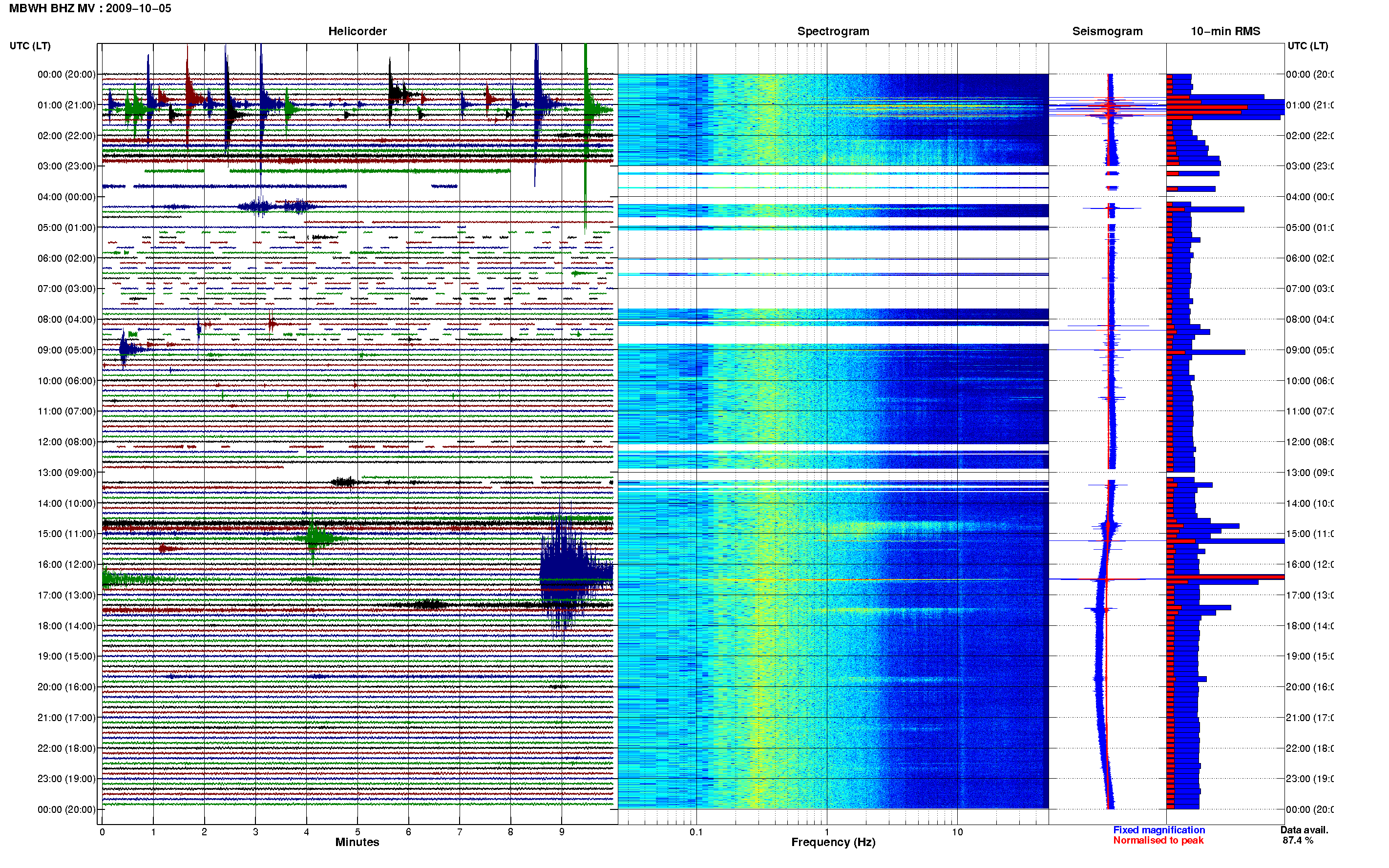Click left time label 09:00 (05:00)
The height and width of the screenshot is (868, 1389).
coord(66,350)
